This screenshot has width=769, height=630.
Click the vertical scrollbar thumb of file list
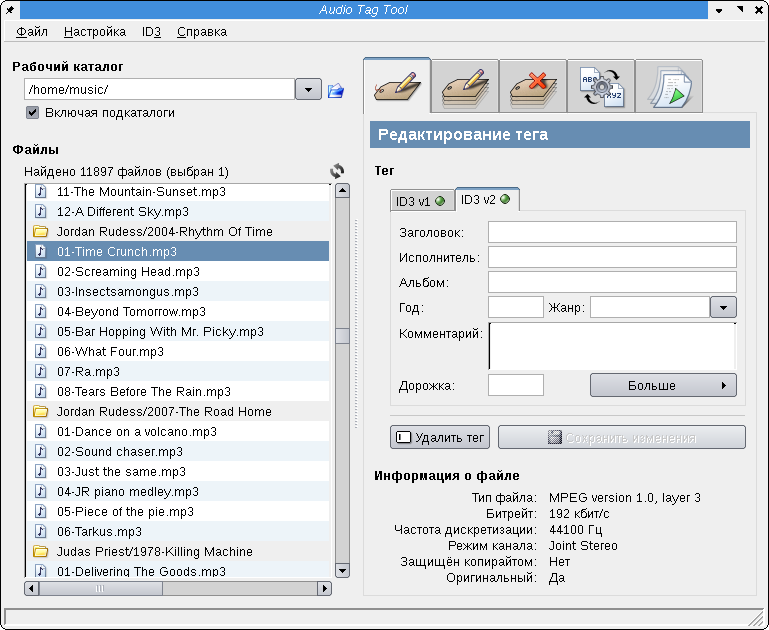click(x=342, y=336)
